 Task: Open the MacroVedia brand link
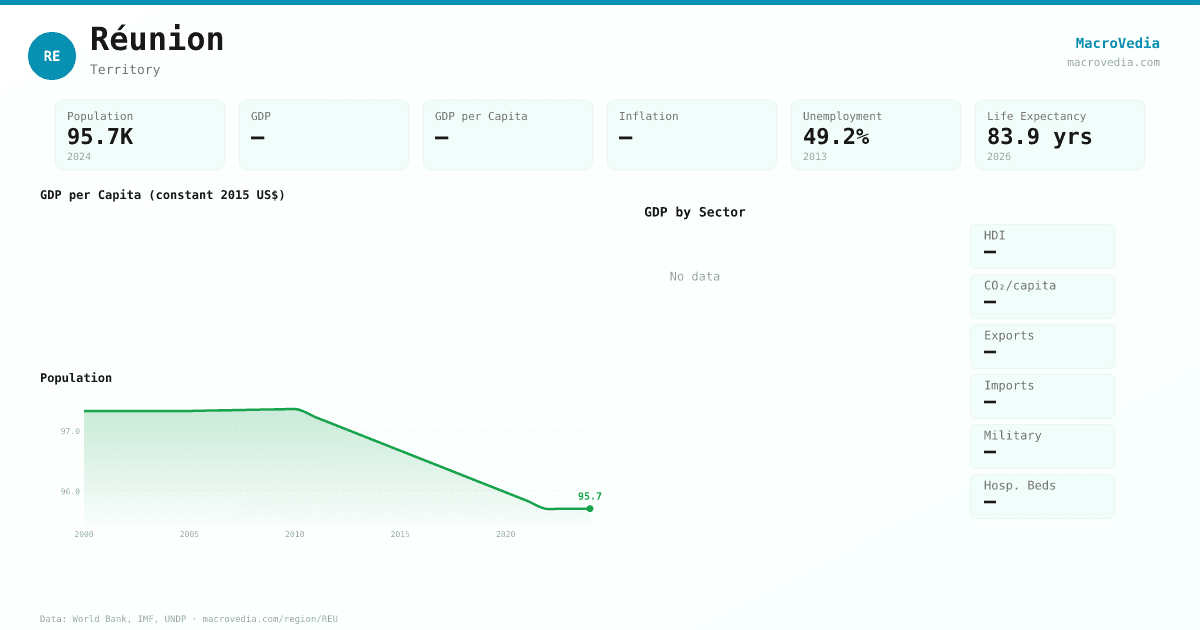tap(1117, 43)
